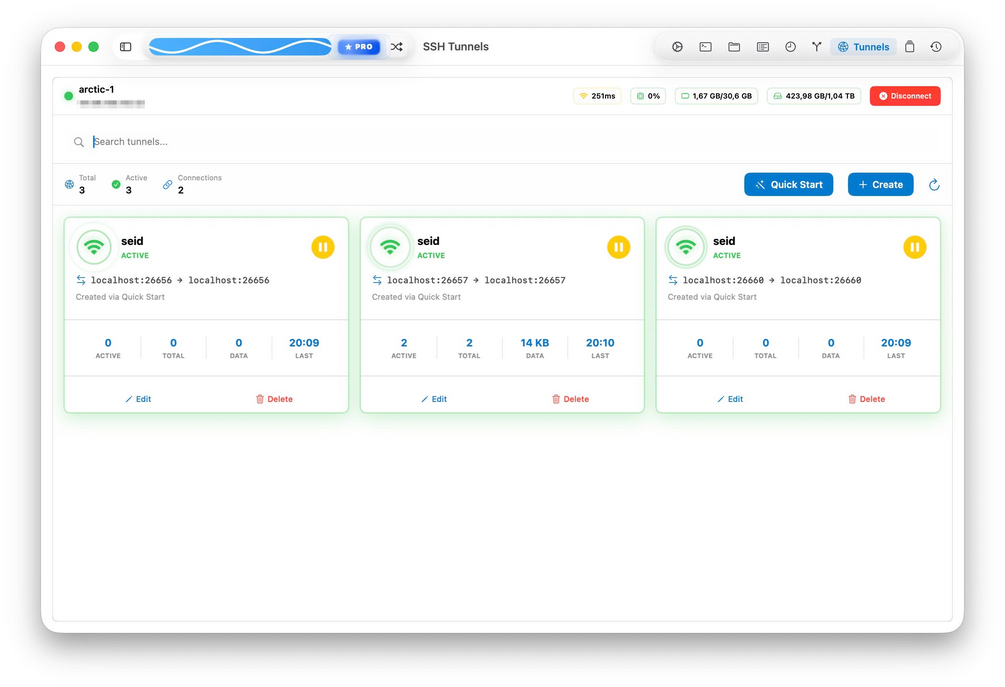Edit the localhost:26657 tunnel
Viewport: 1005px width, 687px height.
point(434,399)
